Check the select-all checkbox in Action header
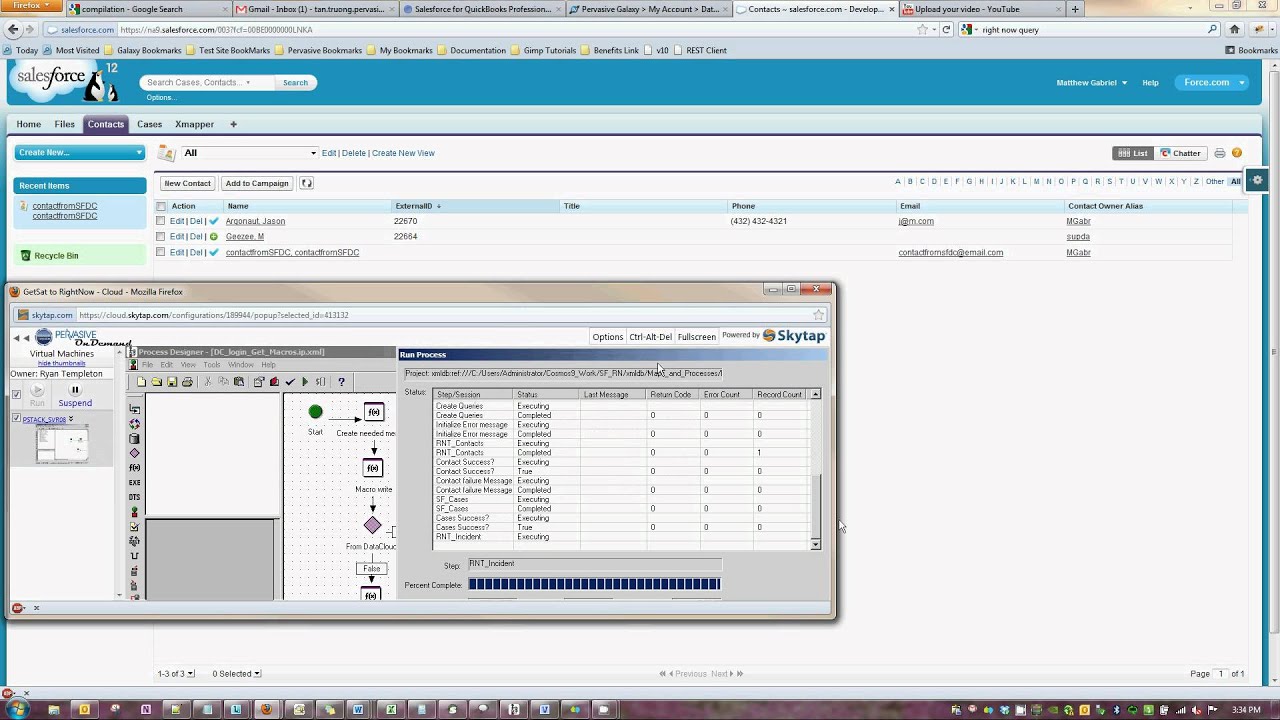The image size is (1280, 720). click(x=161, y=206)
